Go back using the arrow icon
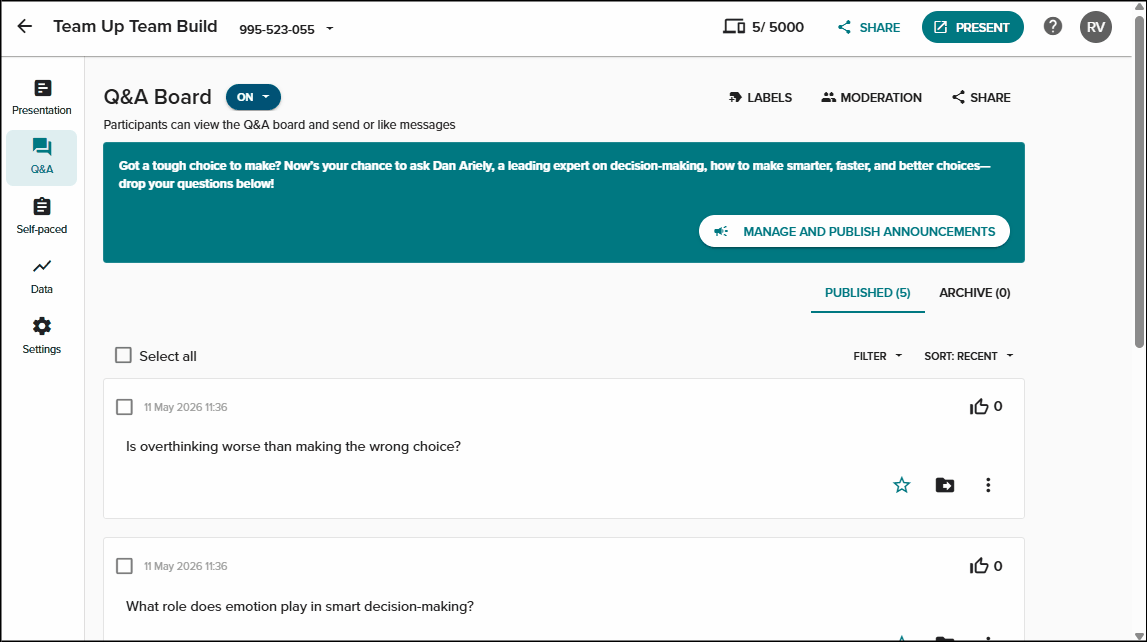Screen dimensions: 1147x642 pyautogui.click(x=25, y=26)
